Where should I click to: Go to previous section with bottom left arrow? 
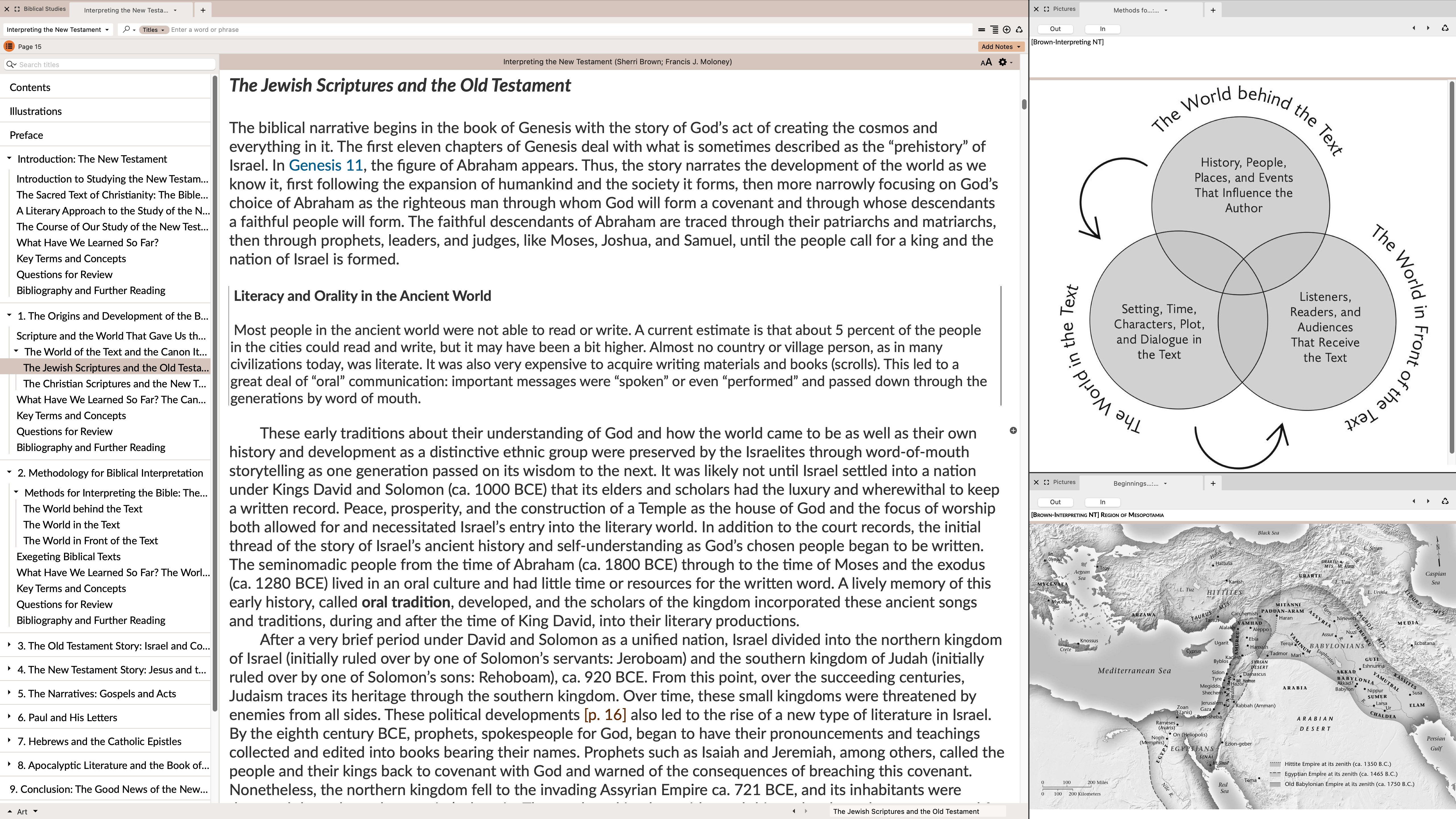pyautogui.click(x=794, y=811)
